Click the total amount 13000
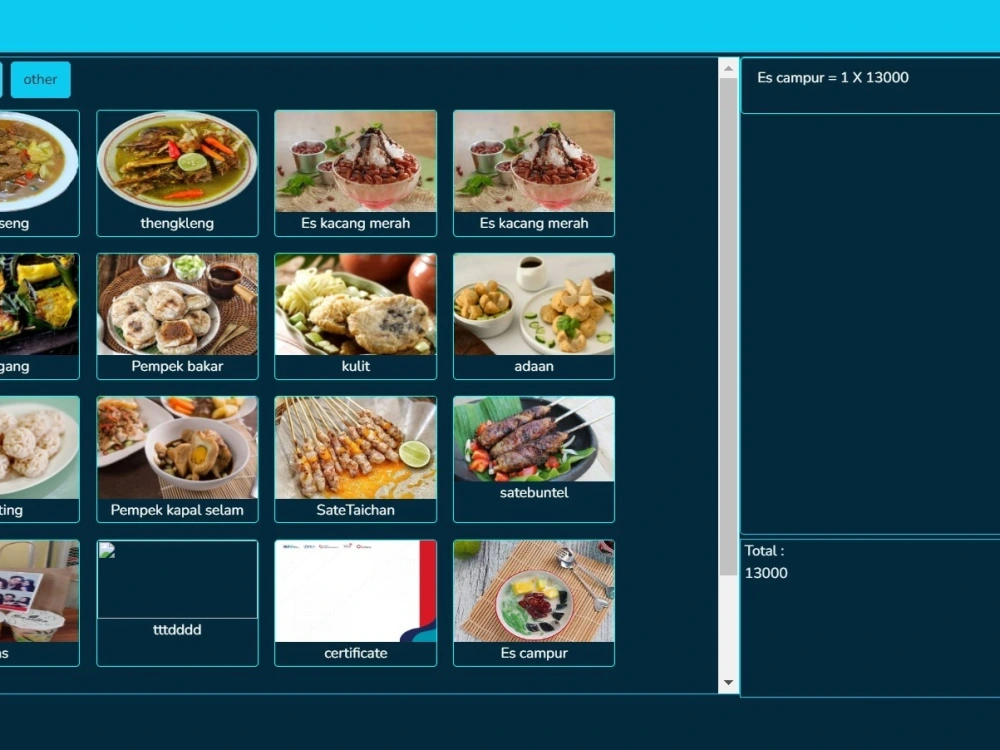Screen dimensions: 1000x750 point(766,573)
